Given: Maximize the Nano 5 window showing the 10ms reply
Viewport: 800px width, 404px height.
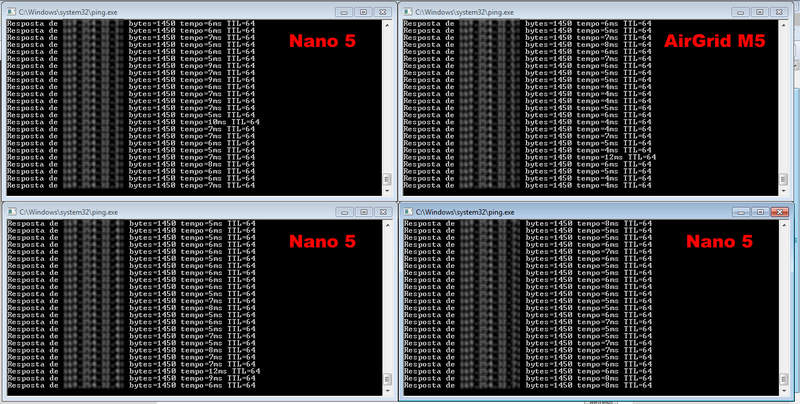Looking at the screenshot, I should [x=363, y=12].
